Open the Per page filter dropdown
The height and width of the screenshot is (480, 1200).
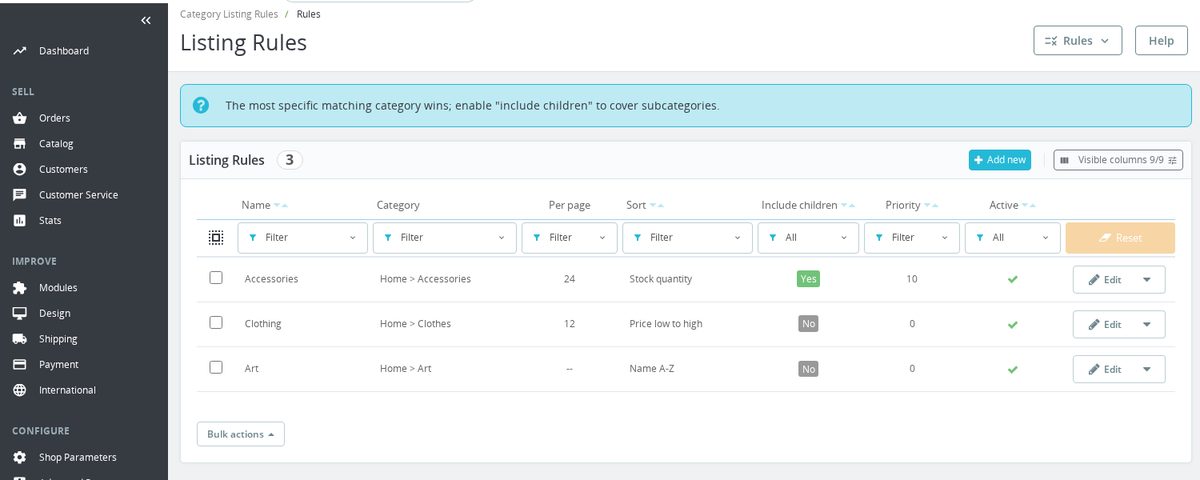[x=569, y=238]
